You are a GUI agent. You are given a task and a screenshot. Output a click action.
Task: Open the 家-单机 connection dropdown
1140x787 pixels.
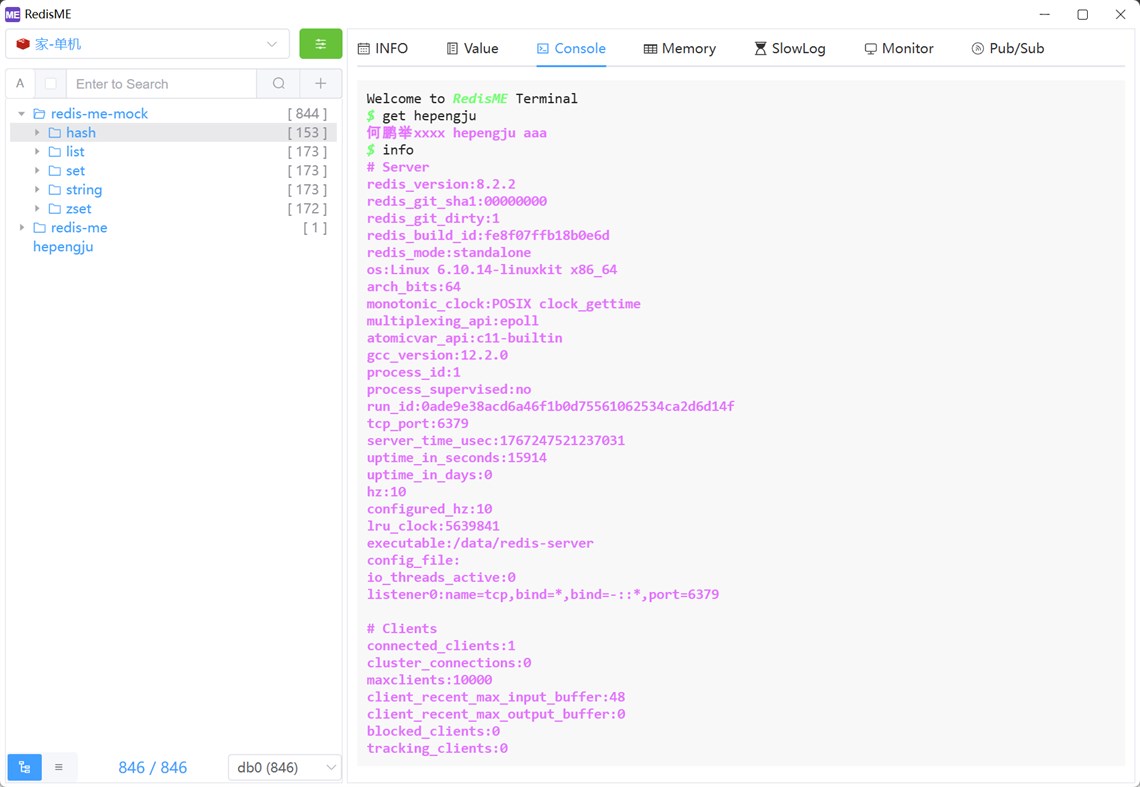[148, 44]
